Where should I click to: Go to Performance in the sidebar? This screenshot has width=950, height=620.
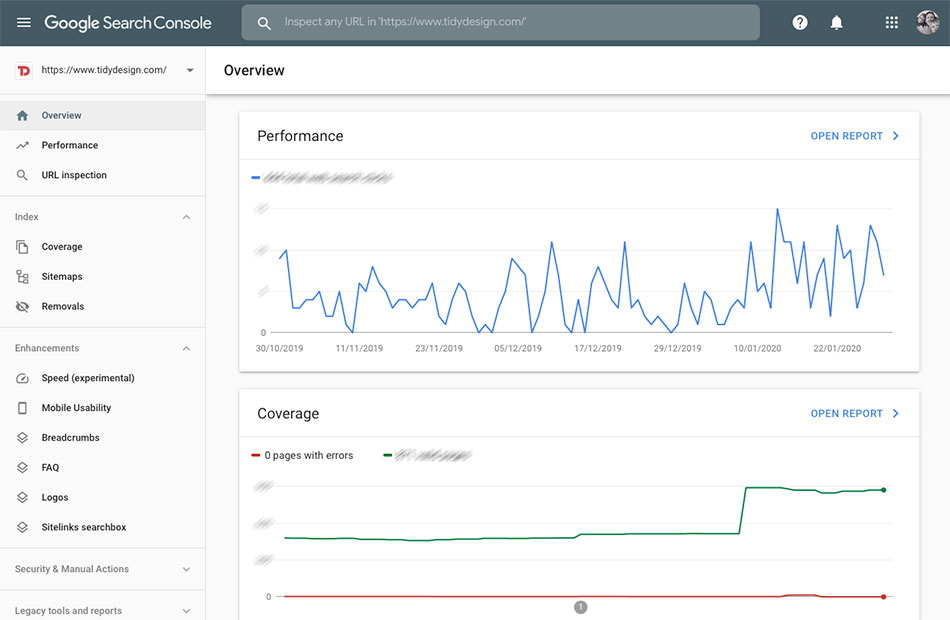(102, 145)
